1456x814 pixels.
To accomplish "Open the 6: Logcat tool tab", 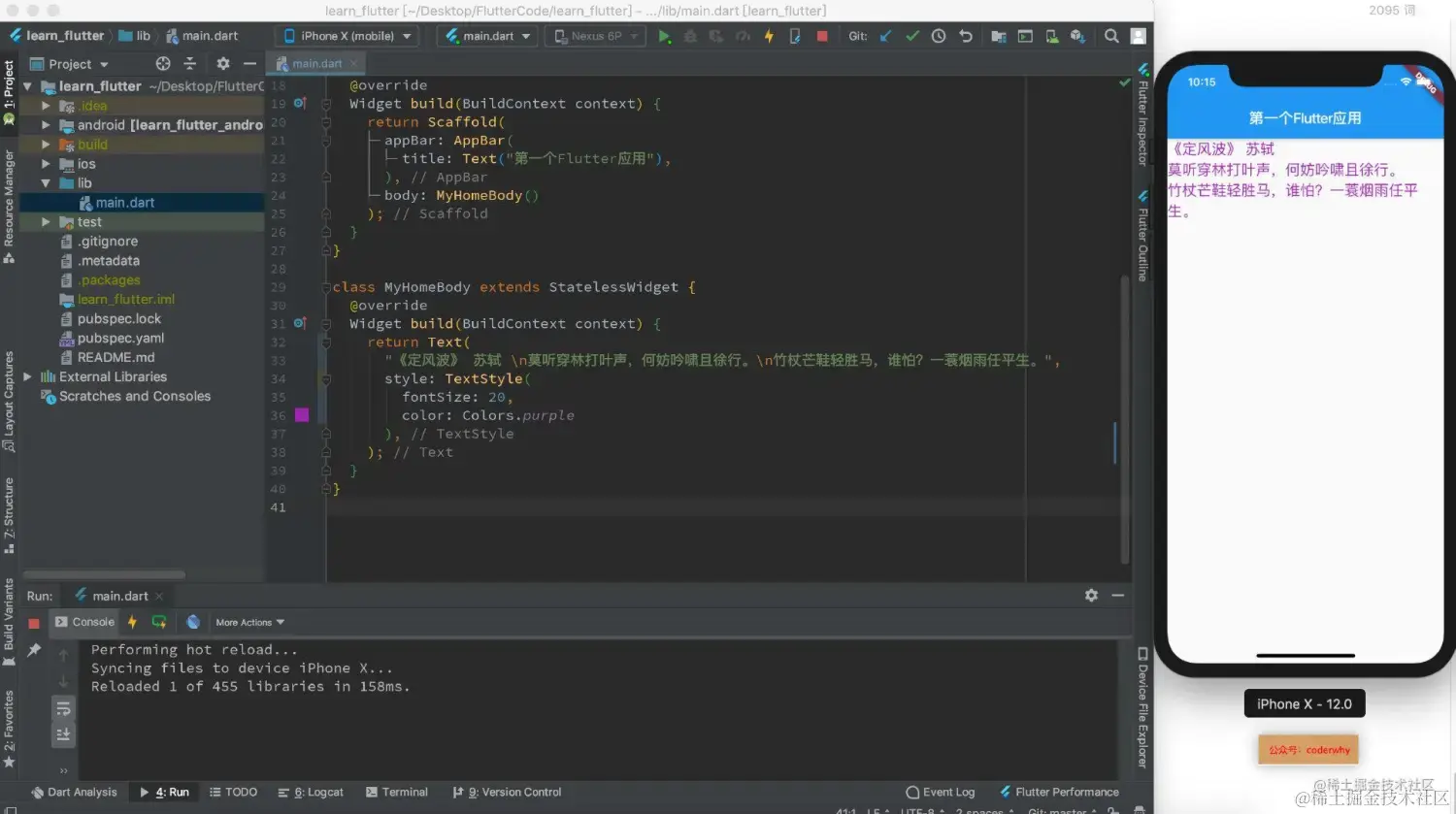I will click(311, 792).
